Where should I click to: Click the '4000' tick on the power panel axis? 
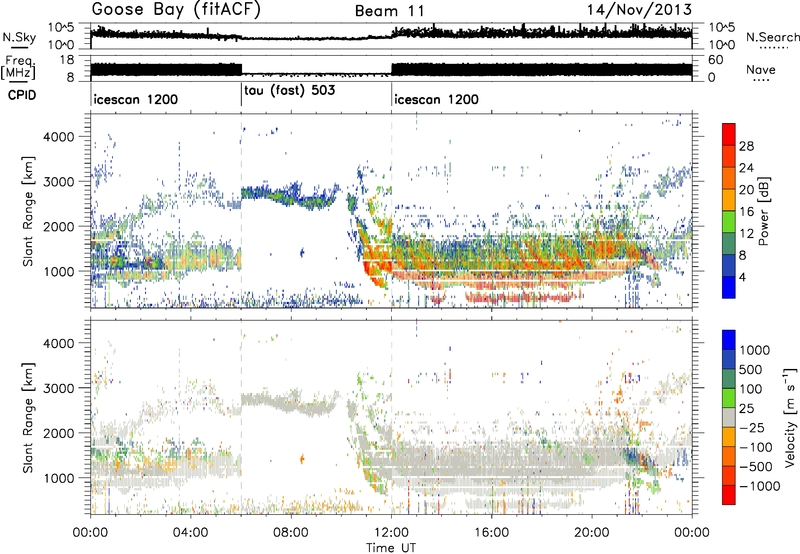(59, 137)
